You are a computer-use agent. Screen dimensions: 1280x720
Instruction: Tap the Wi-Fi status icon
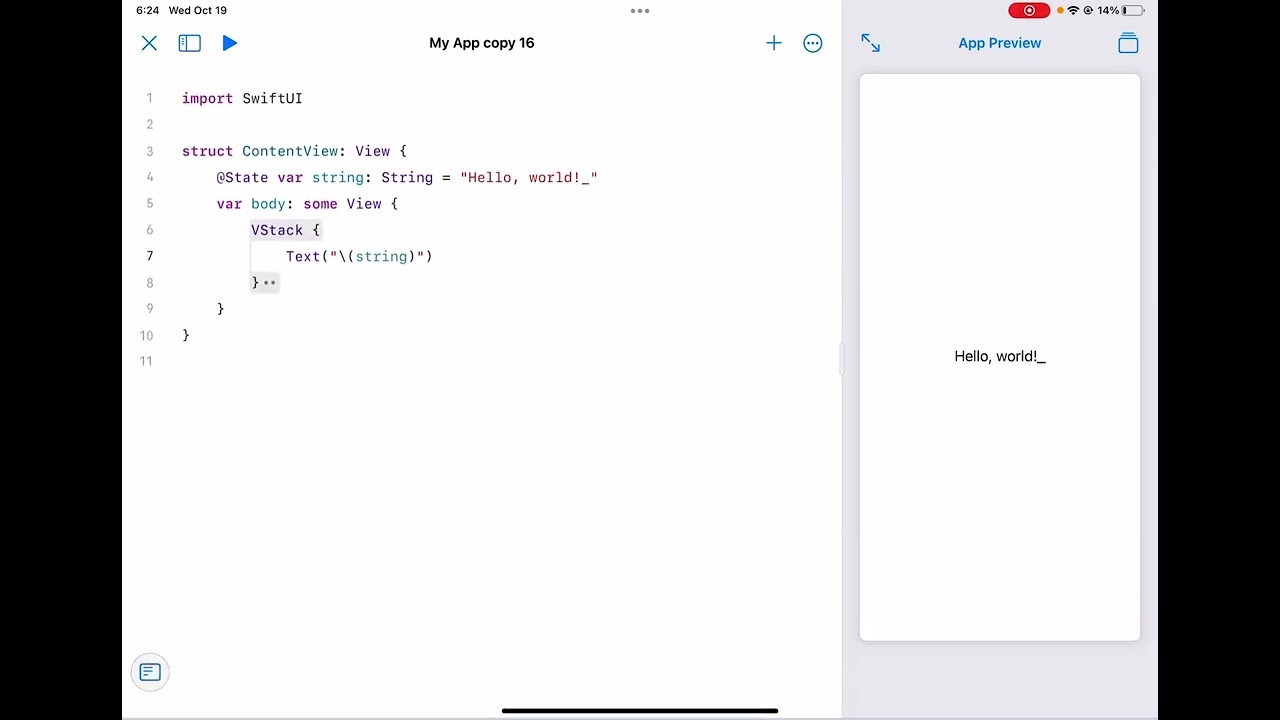coord(1073,10)
